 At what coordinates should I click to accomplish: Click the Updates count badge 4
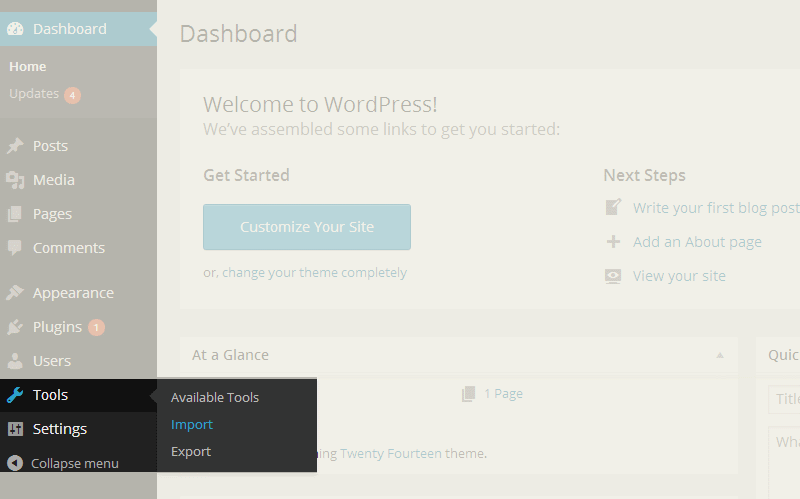coord(72,95)
